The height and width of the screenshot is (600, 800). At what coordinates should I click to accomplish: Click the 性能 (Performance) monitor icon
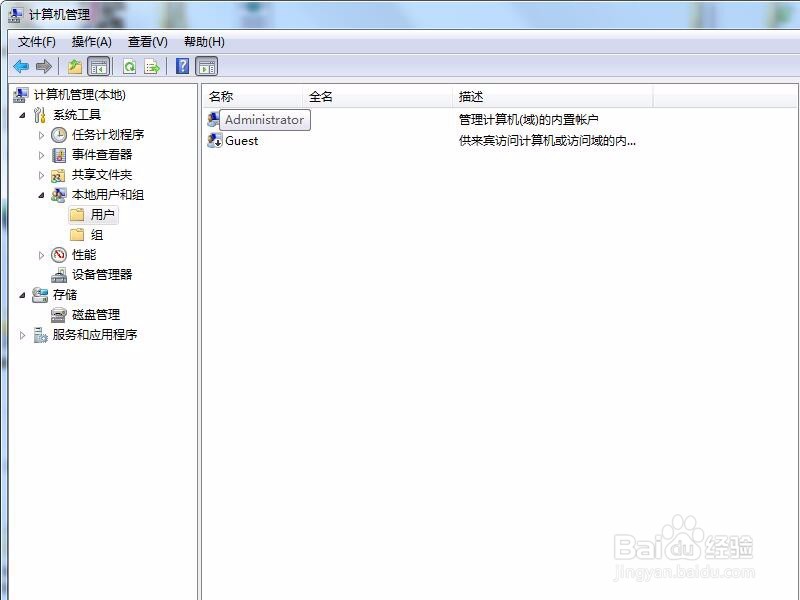click(x=58, y=254)
